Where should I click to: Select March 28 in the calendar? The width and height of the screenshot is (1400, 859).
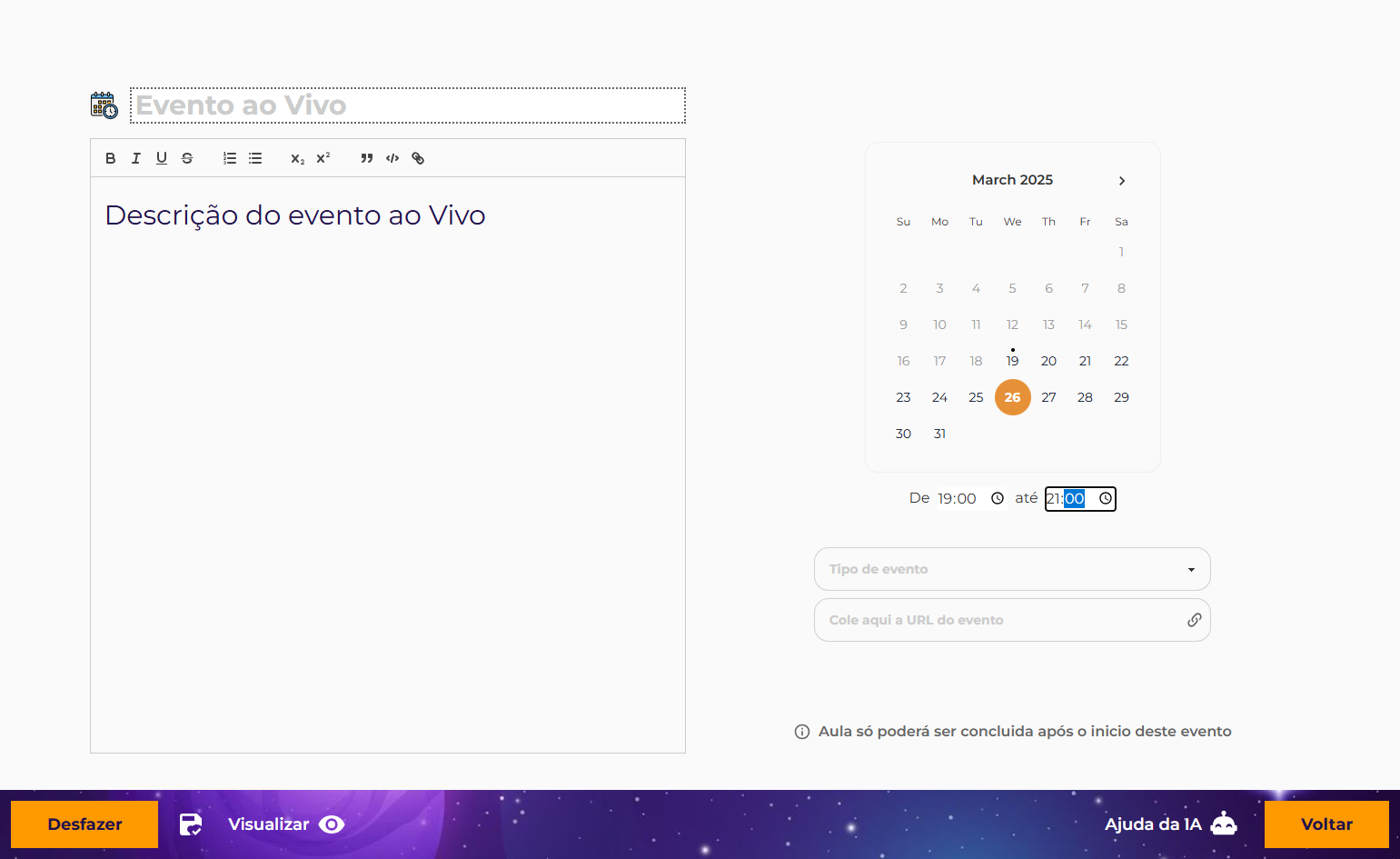[x=1085, y=397]
